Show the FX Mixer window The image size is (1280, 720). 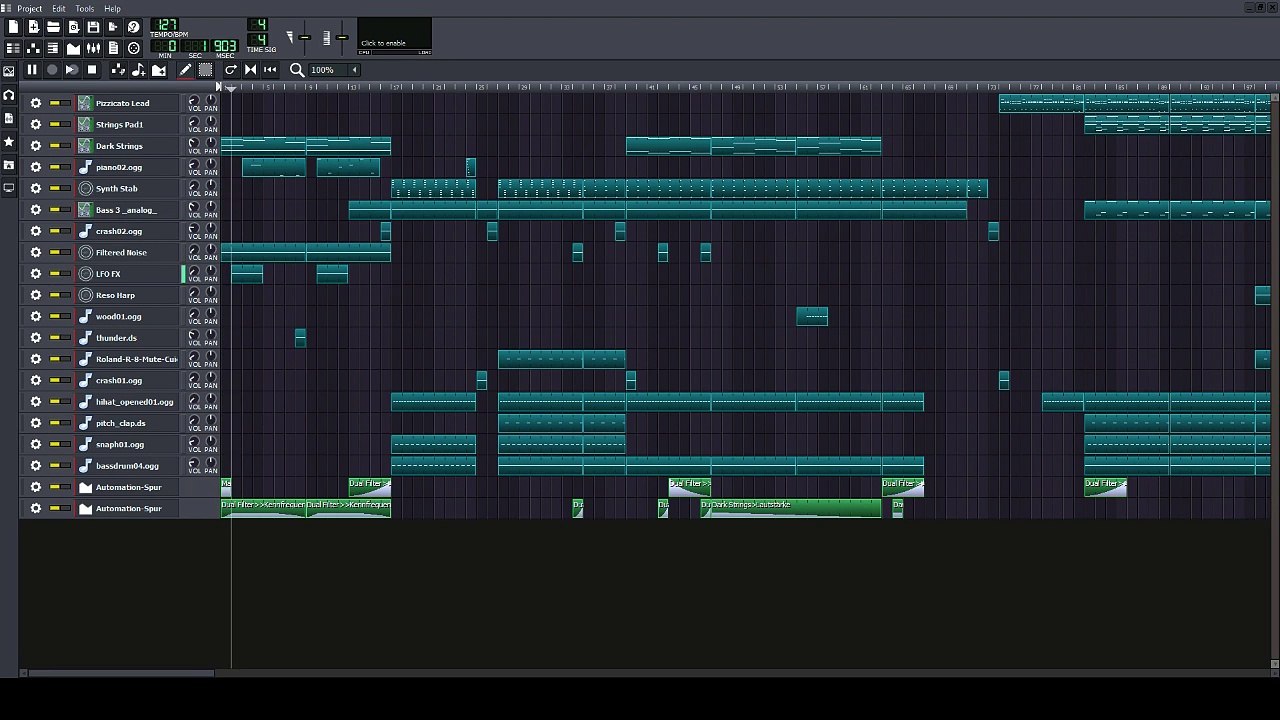coord(93,48)
